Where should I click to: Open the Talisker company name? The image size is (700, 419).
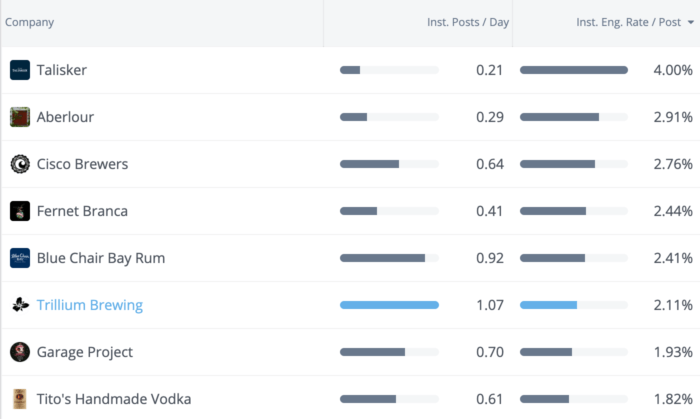click(62, 70)
